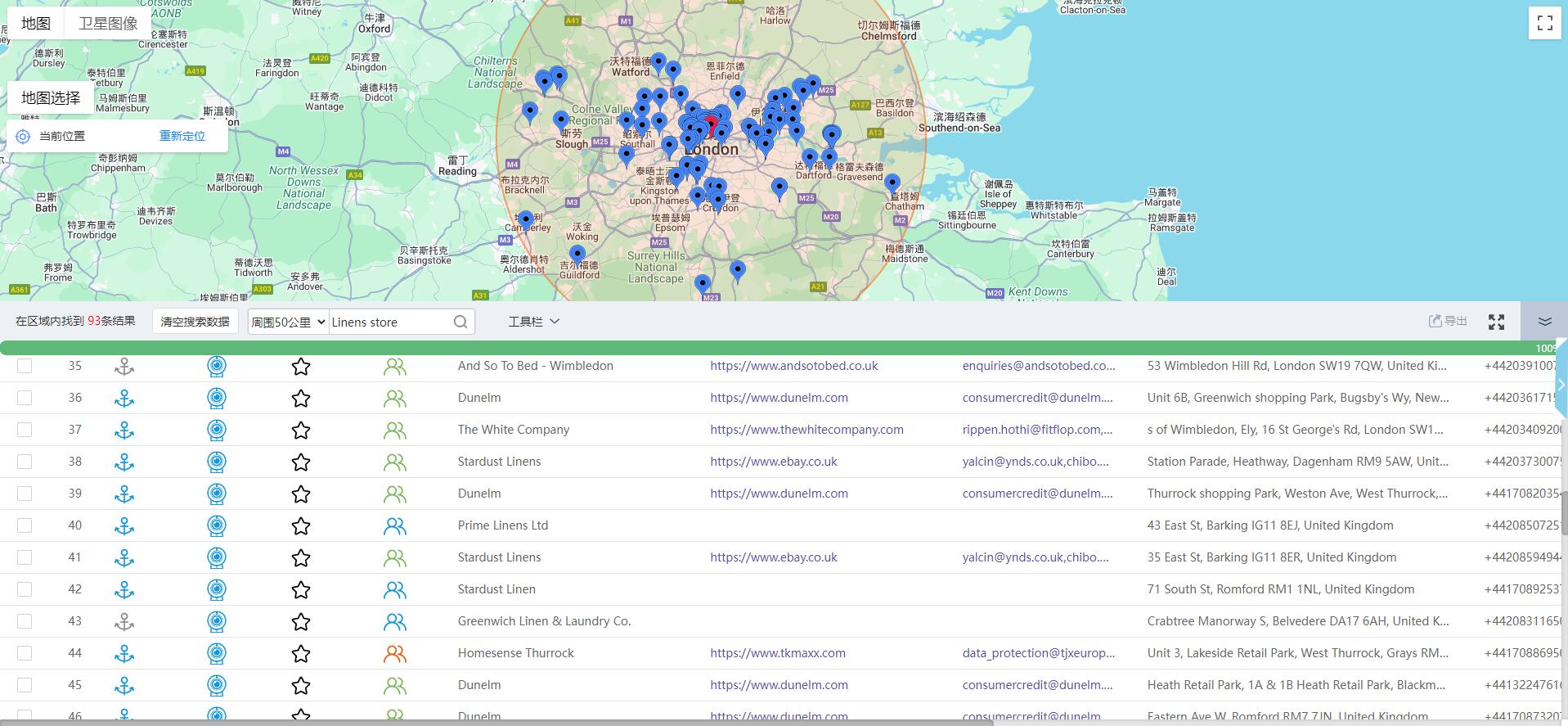Open the 周围50公里 radius dropdown
The height and width of the screenshot is (726, 1568).
coord(288,322)
